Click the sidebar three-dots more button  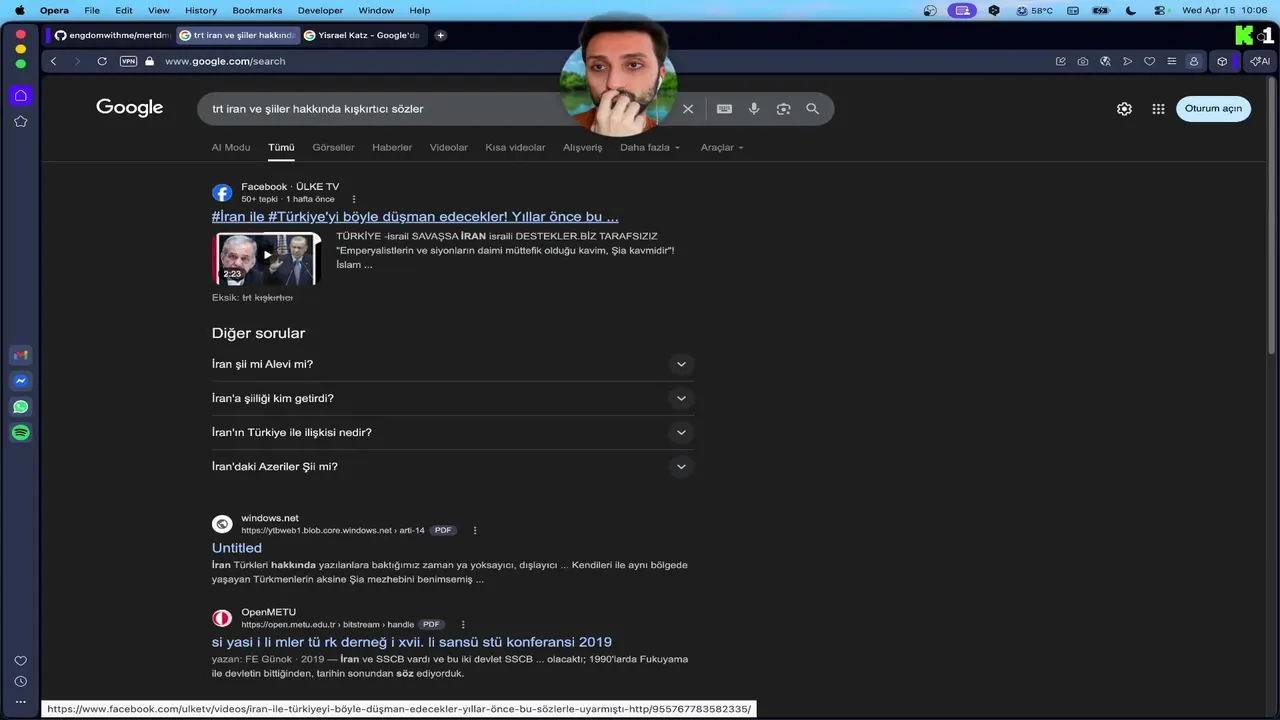(x=20, y=702)
